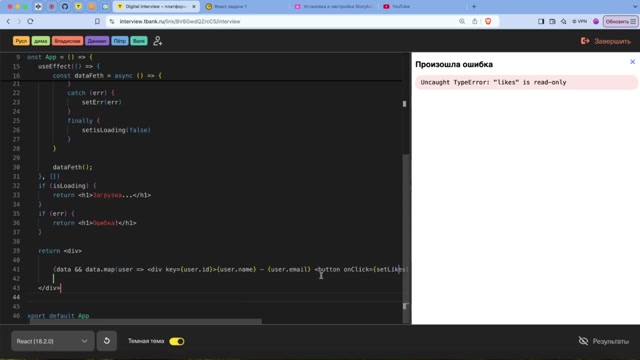Click the reset/reload code button
This screenshot has width=640, height=360.
coord(107,341)
